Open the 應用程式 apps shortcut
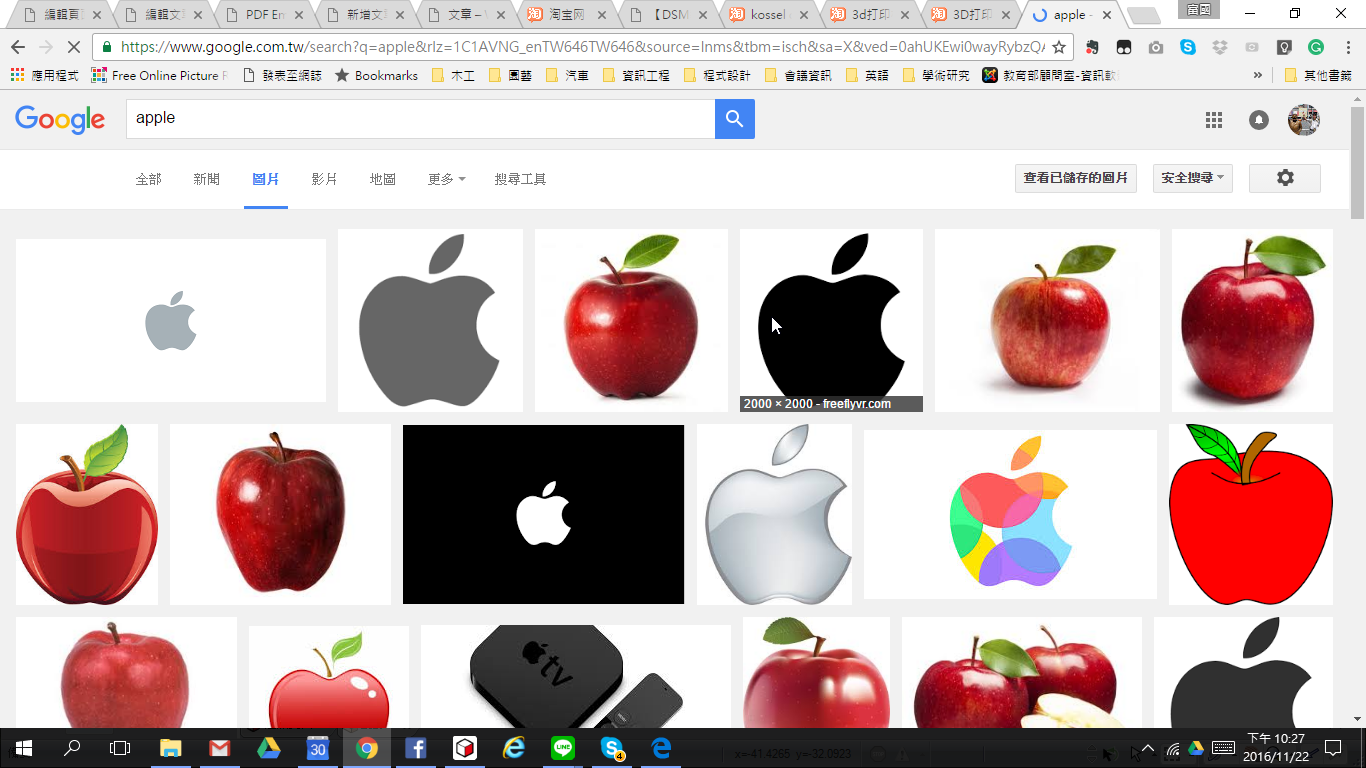Viewport: 1366px width, 768px height. coord(44,75)
